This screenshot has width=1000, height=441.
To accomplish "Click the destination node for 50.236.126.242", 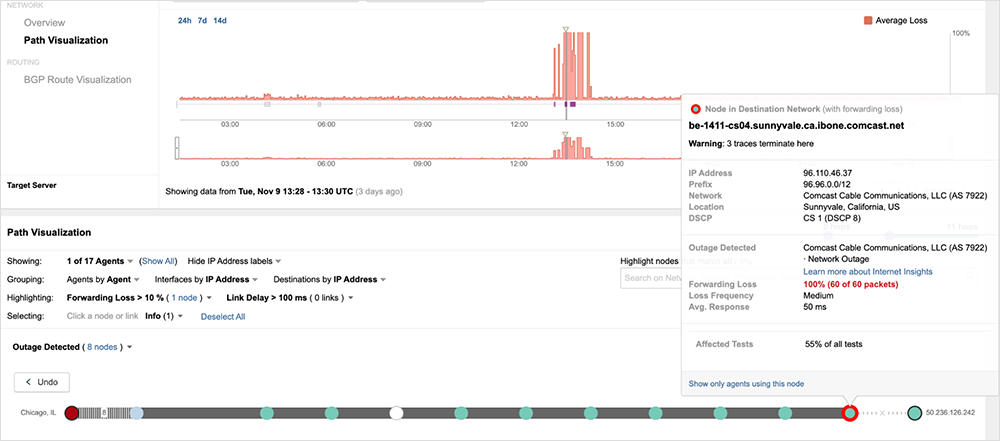I will pyautogui.click(x=914, y=412).
